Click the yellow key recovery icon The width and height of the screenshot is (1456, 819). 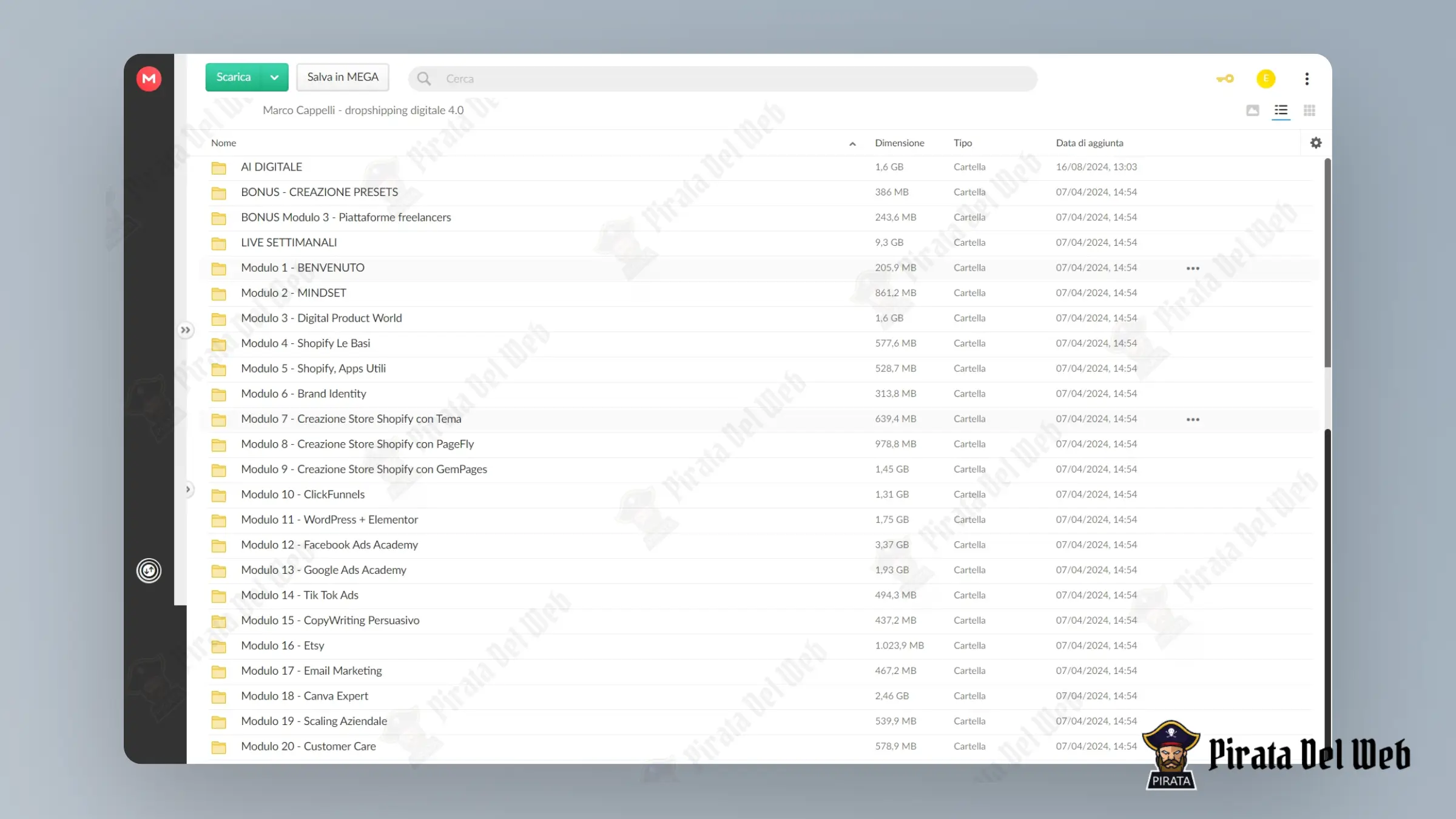point(1225,78)
